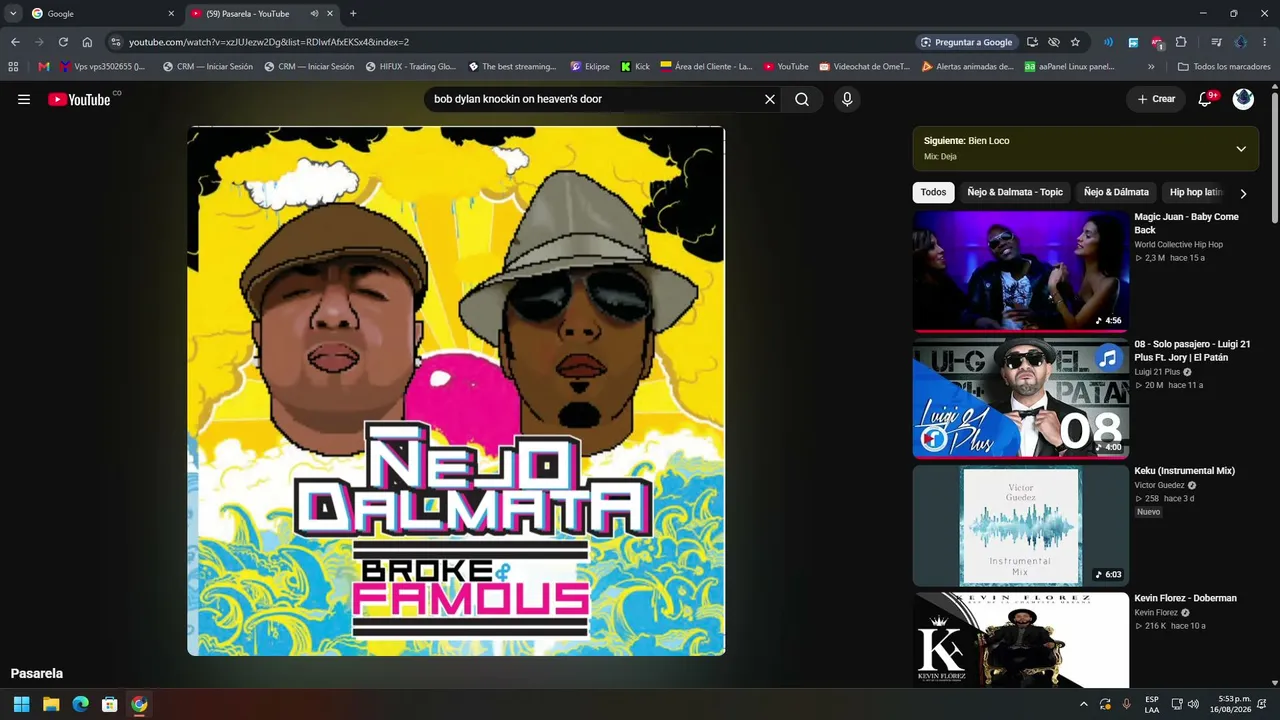
Task: Run the search with the magnifier button
Action: point(802,99)
